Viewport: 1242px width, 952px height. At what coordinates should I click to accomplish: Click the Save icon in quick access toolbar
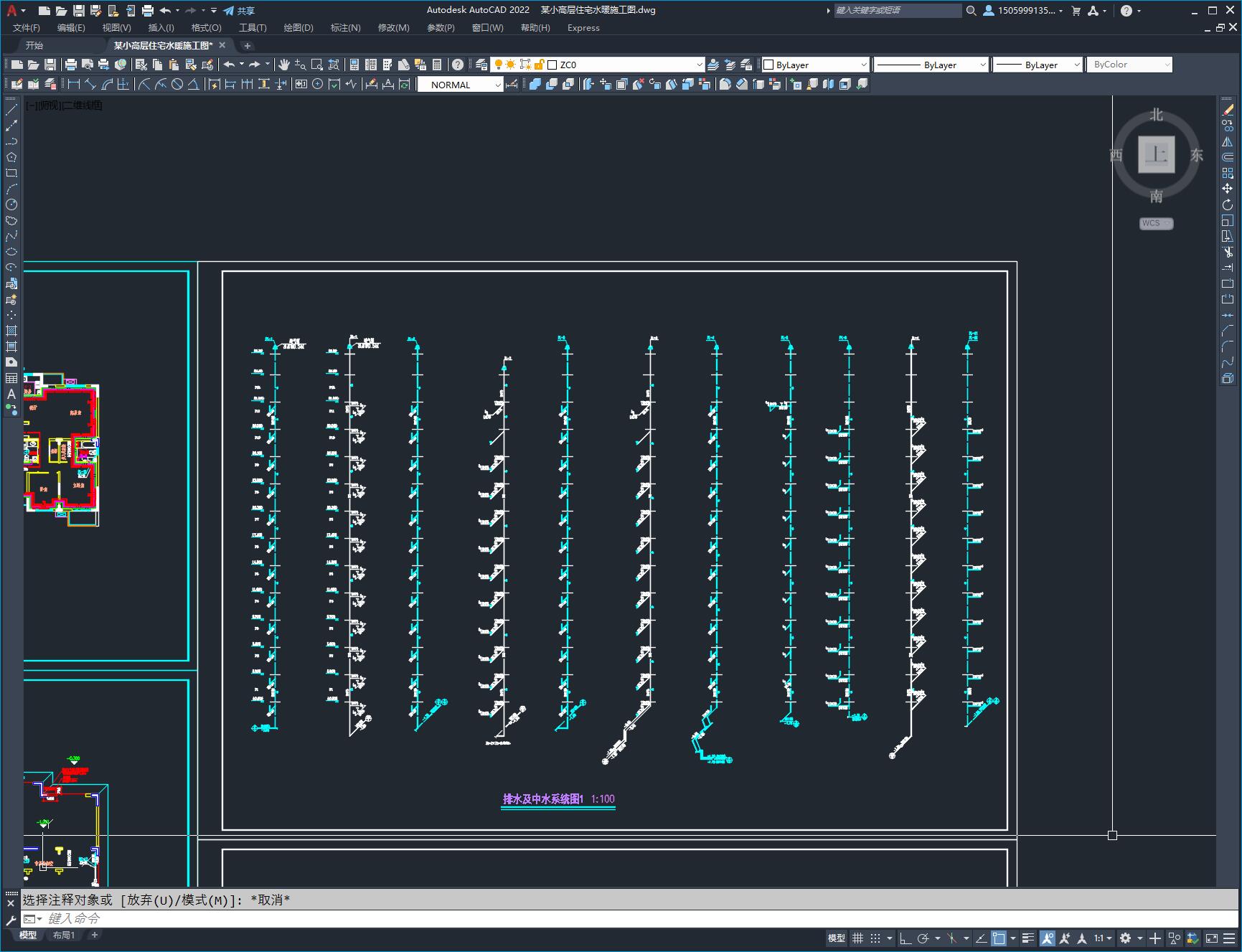tap(79, 11)
